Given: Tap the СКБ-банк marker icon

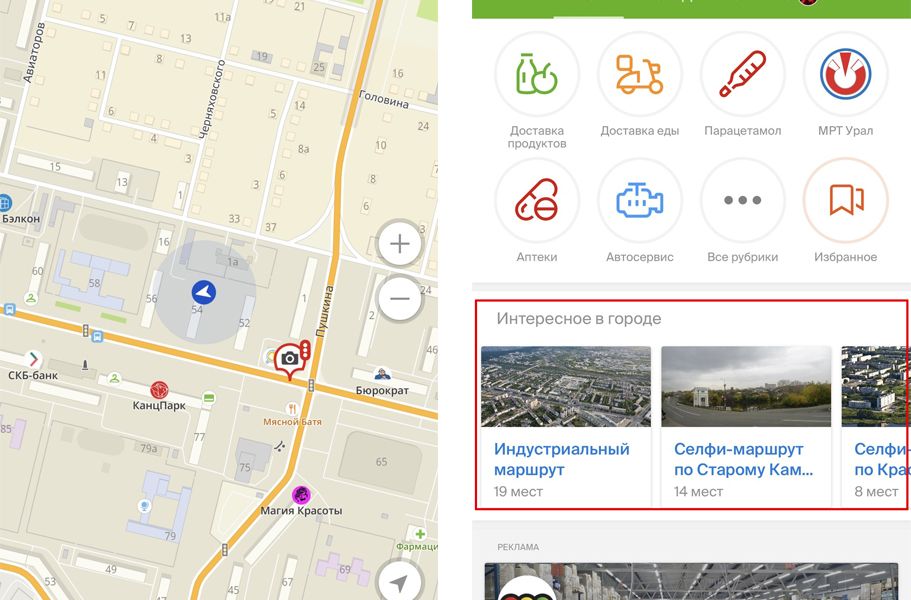Looking at the screenshot, I should (33, 359).
